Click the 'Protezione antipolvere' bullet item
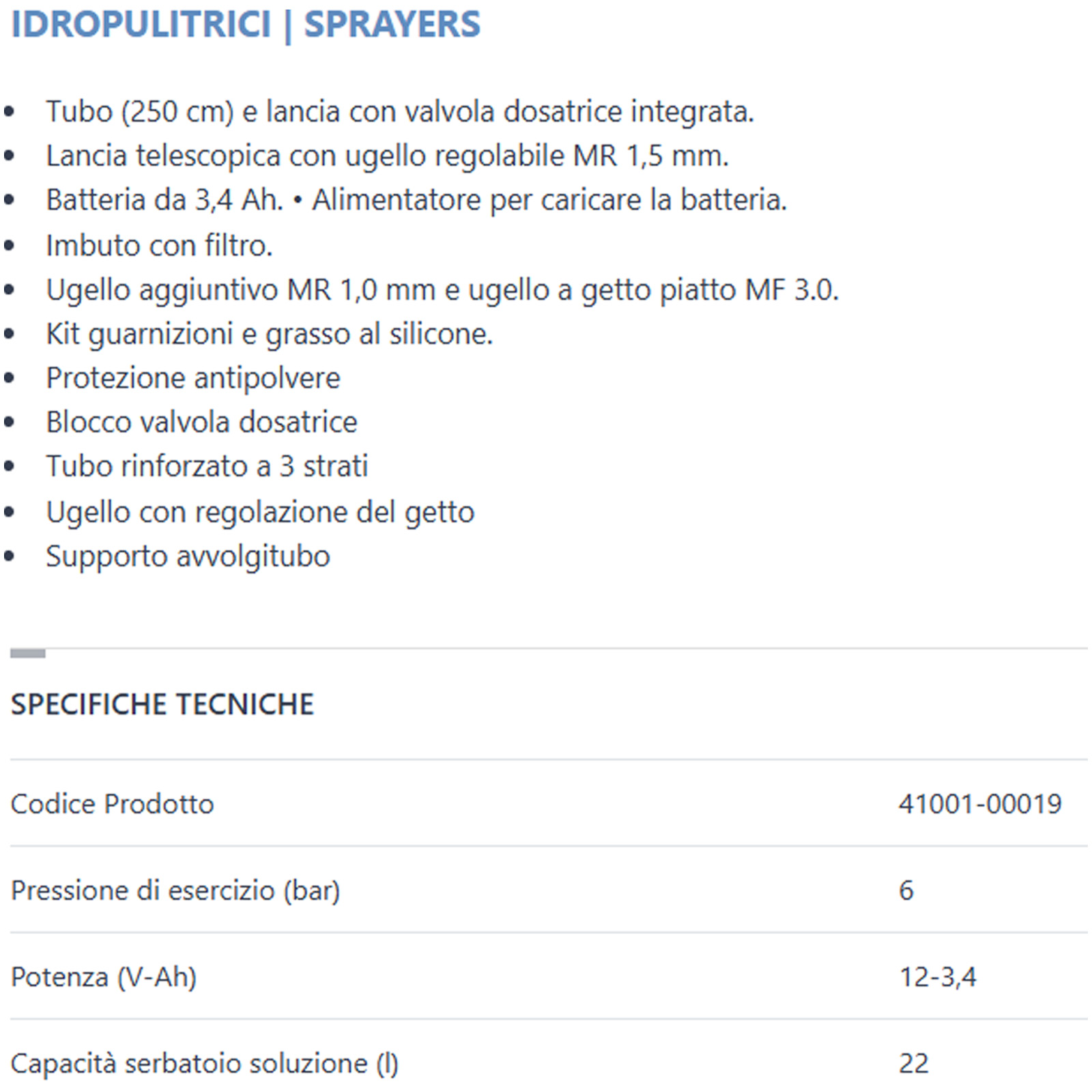 (192, 378)
